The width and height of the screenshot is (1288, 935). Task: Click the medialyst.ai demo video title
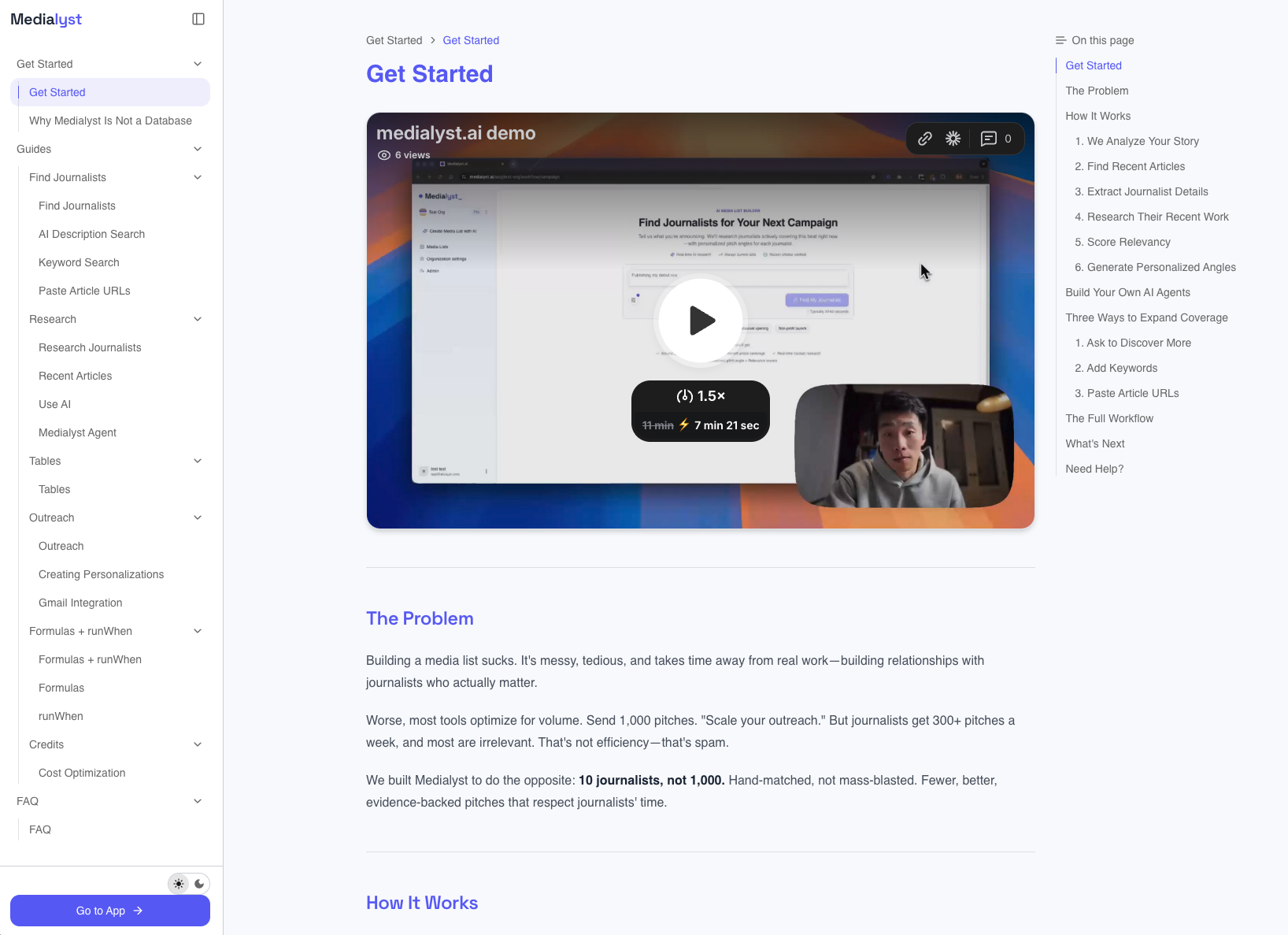point(456,133)
